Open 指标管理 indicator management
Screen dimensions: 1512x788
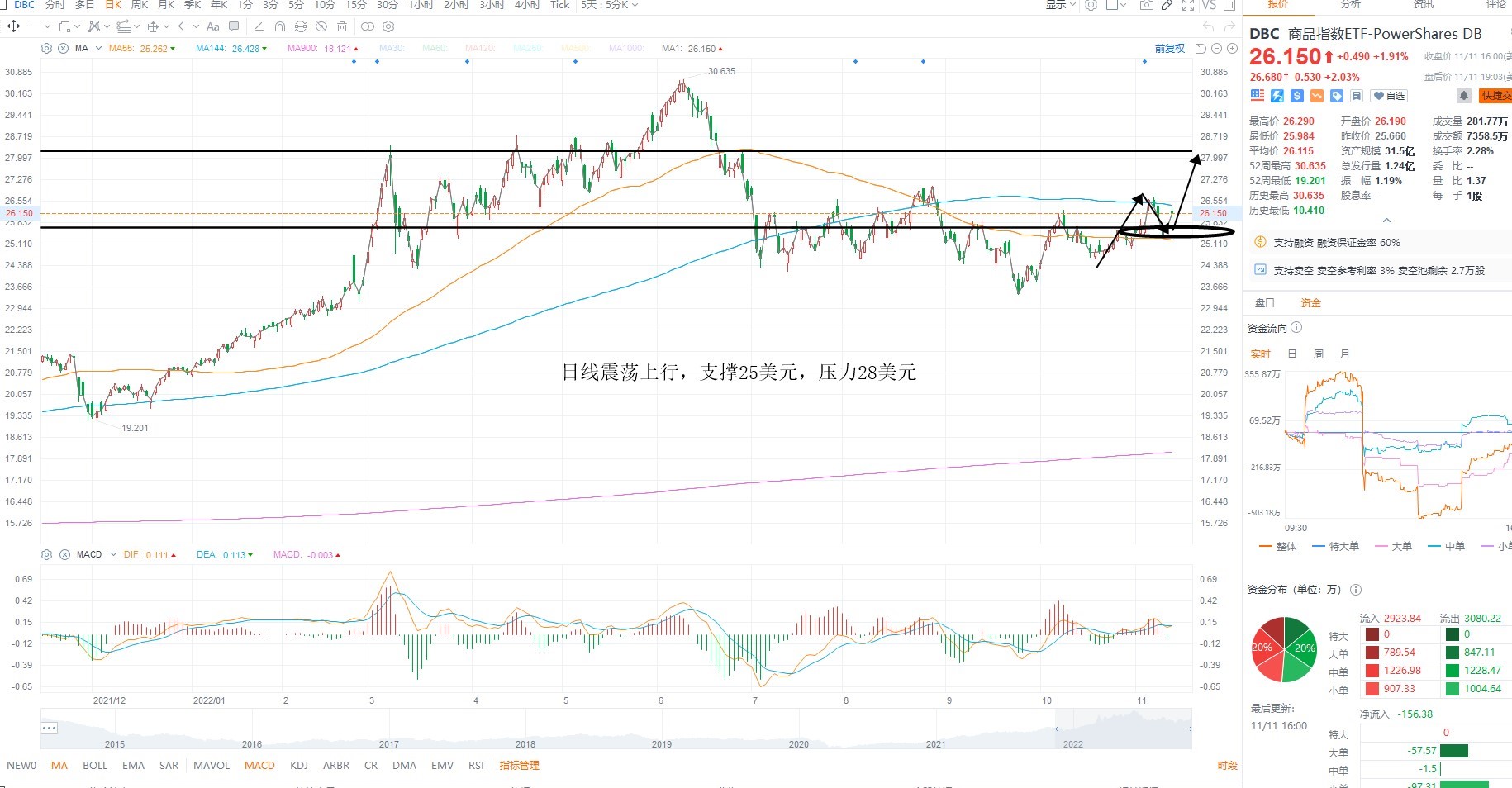pyautogui.click(x=519, y=766)
